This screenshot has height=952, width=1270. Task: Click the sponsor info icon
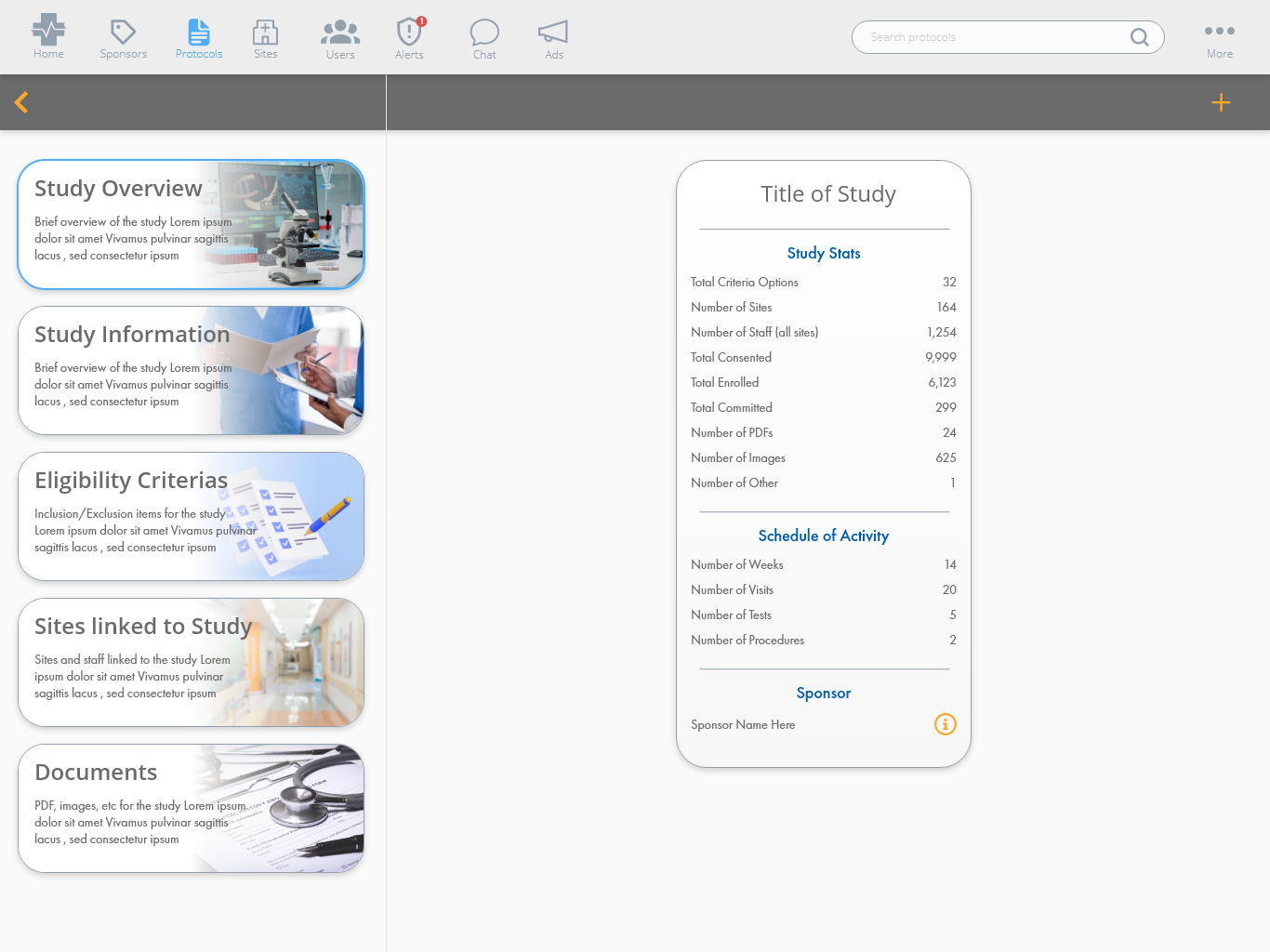pos(945,724)
